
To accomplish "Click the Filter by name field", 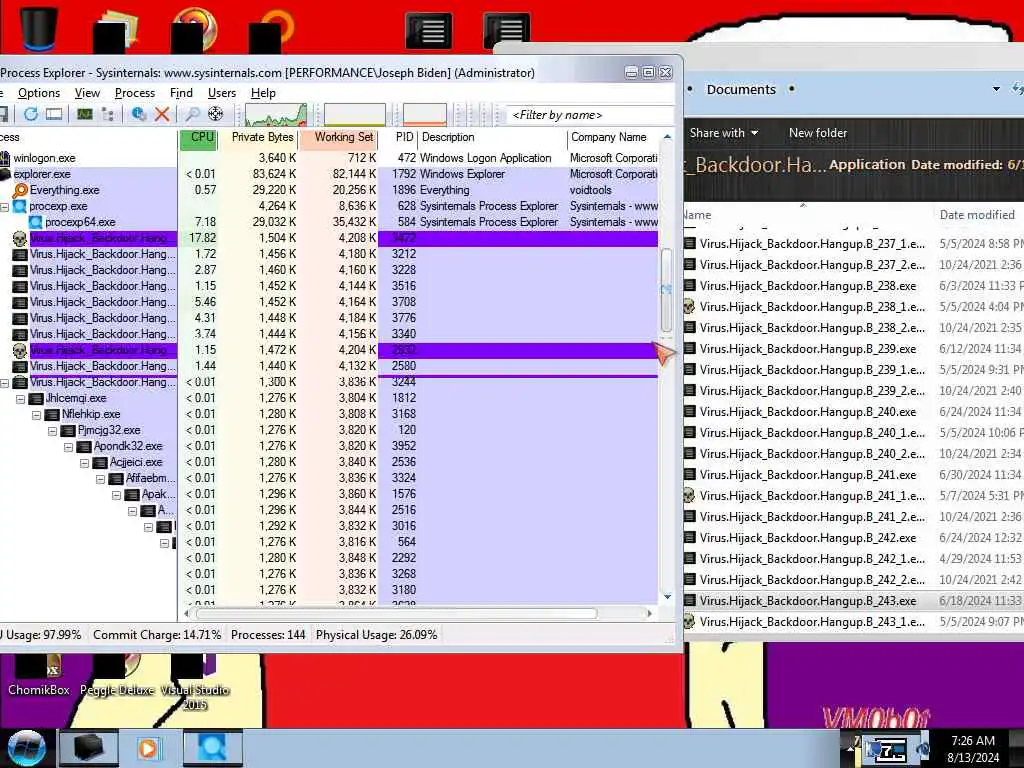I will click(x=590, y=115).
